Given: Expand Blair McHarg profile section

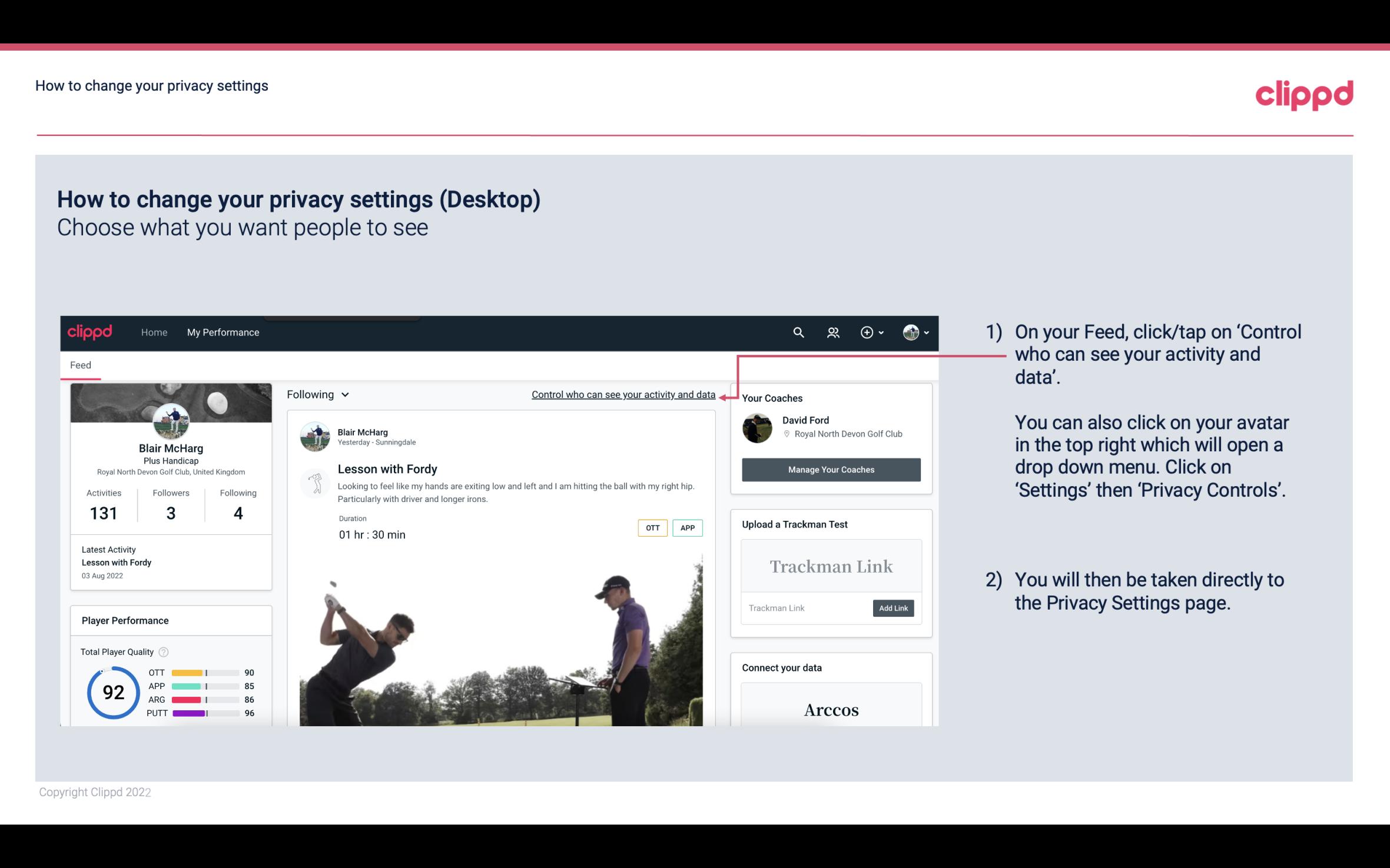Looking at the screenshot, I should coord(170,446).
